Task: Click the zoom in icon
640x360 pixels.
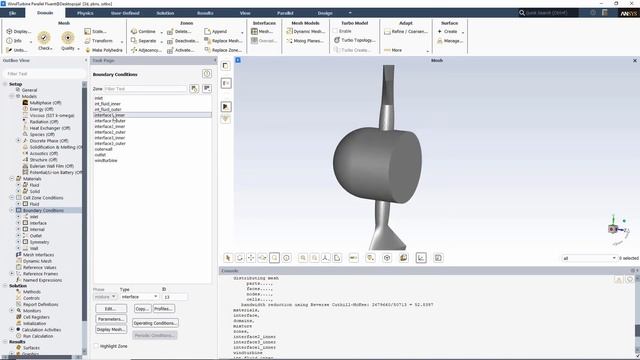Action: point(303,258)
